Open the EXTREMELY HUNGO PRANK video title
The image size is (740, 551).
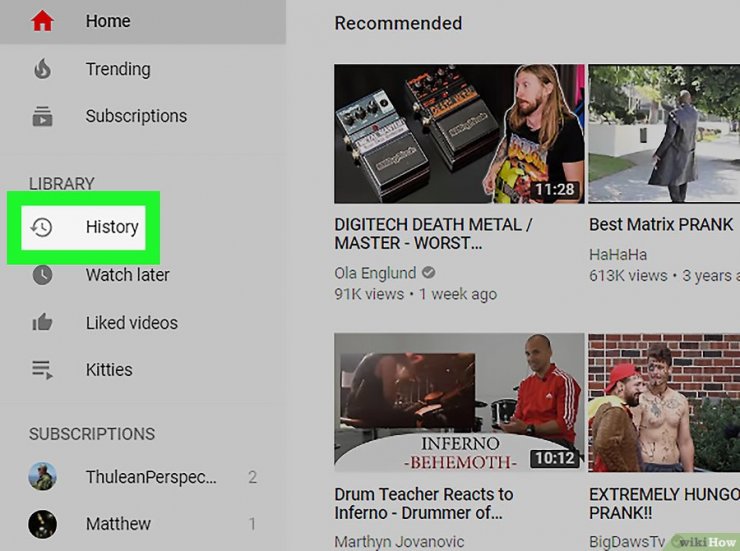[x=664, y=503]
